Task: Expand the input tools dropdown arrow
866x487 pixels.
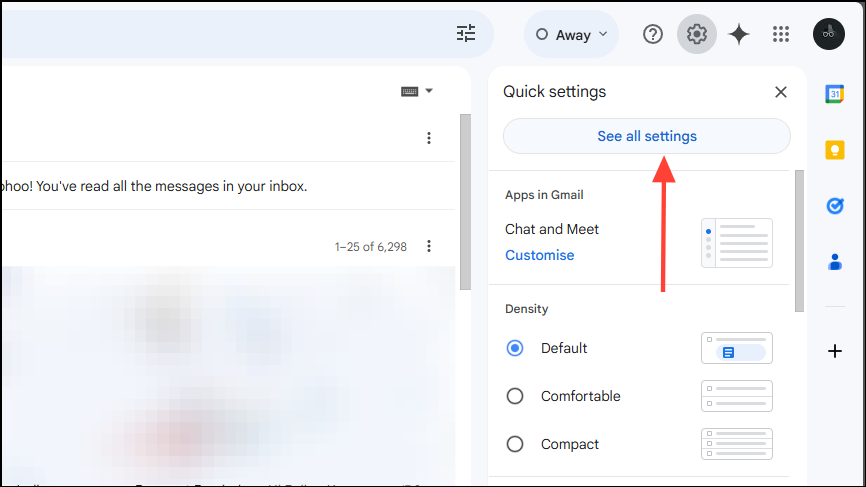Action: [429, 91]
